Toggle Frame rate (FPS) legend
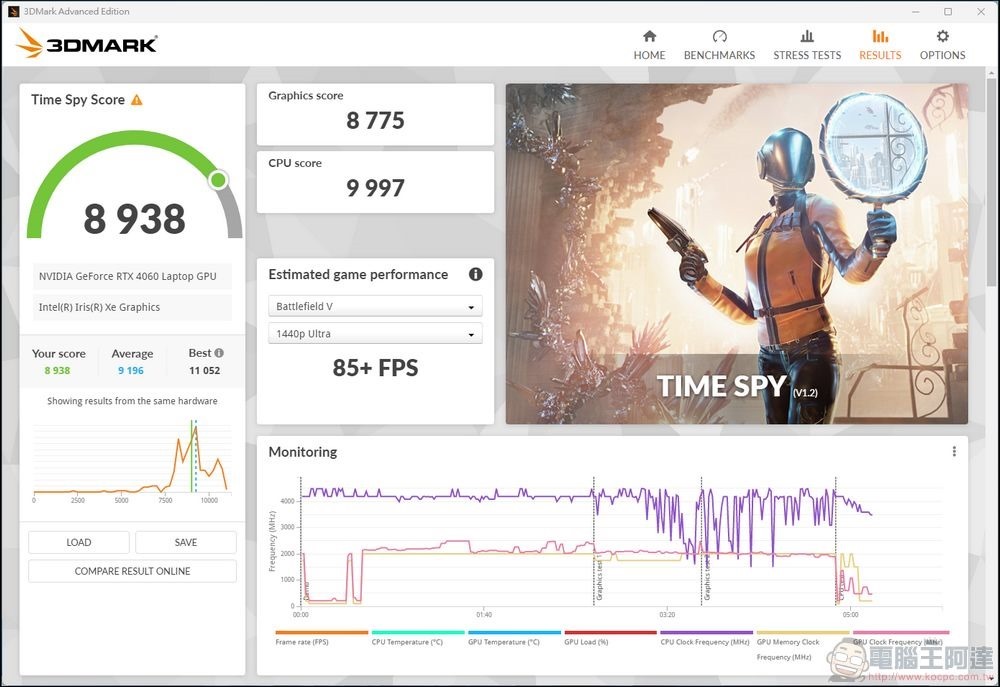Viewport: 1000px width, 687px height. (321, 638)
